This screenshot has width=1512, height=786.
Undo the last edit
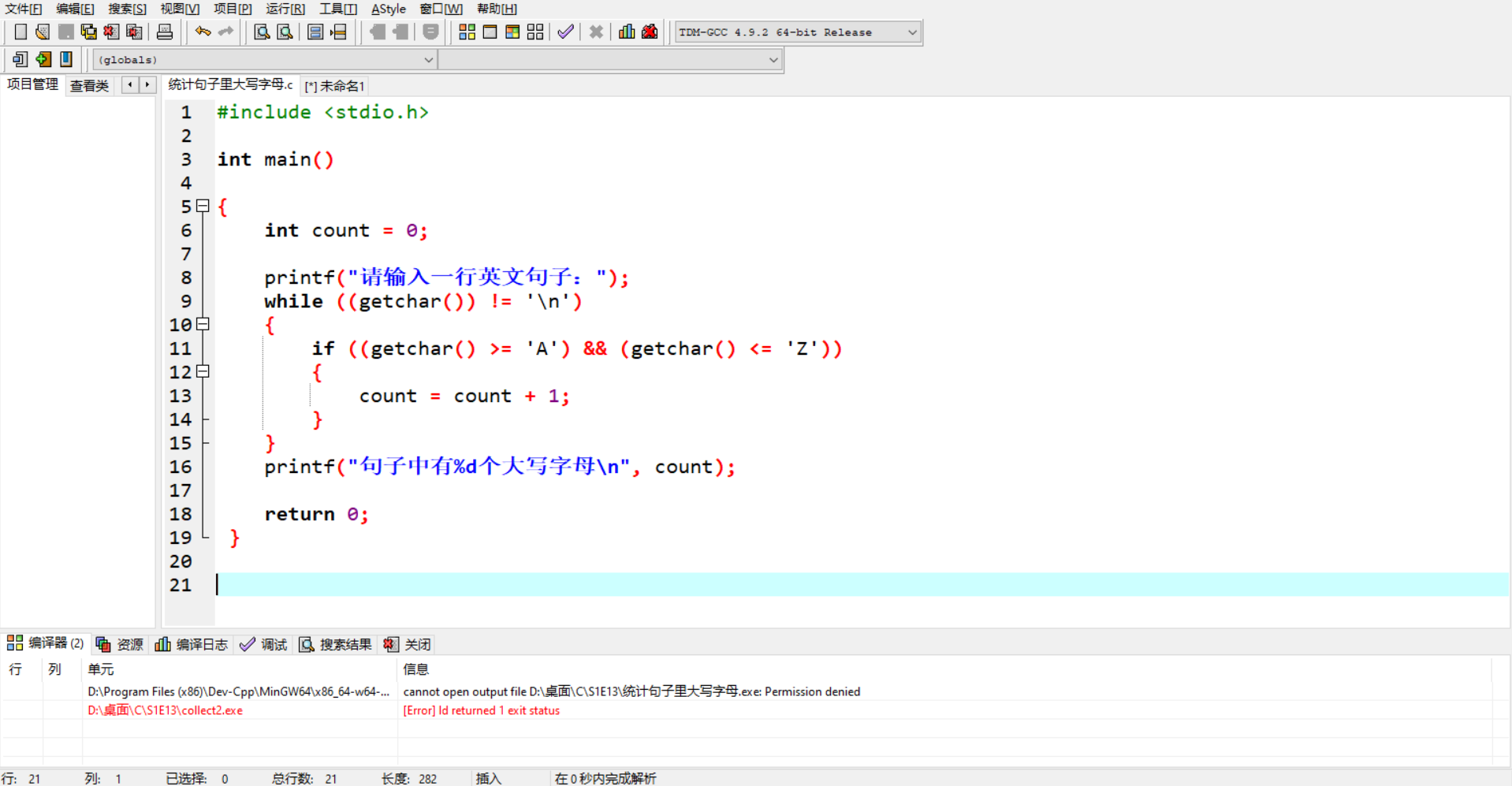[x=203, y=32]
